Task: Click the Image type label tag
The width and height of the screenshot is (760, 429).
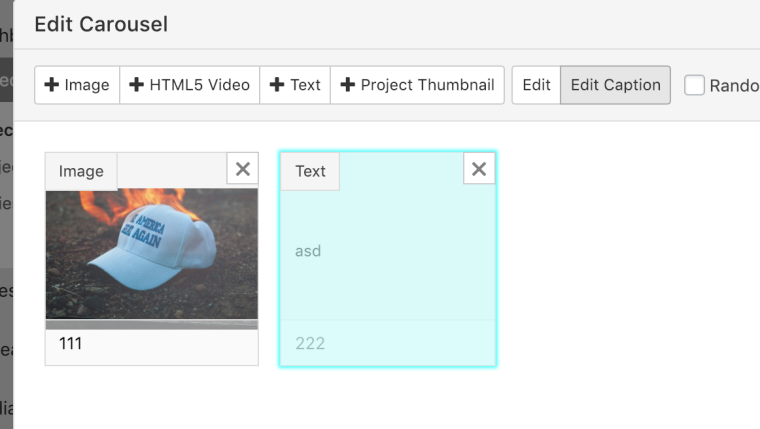Action: click(x=81, y=171)
